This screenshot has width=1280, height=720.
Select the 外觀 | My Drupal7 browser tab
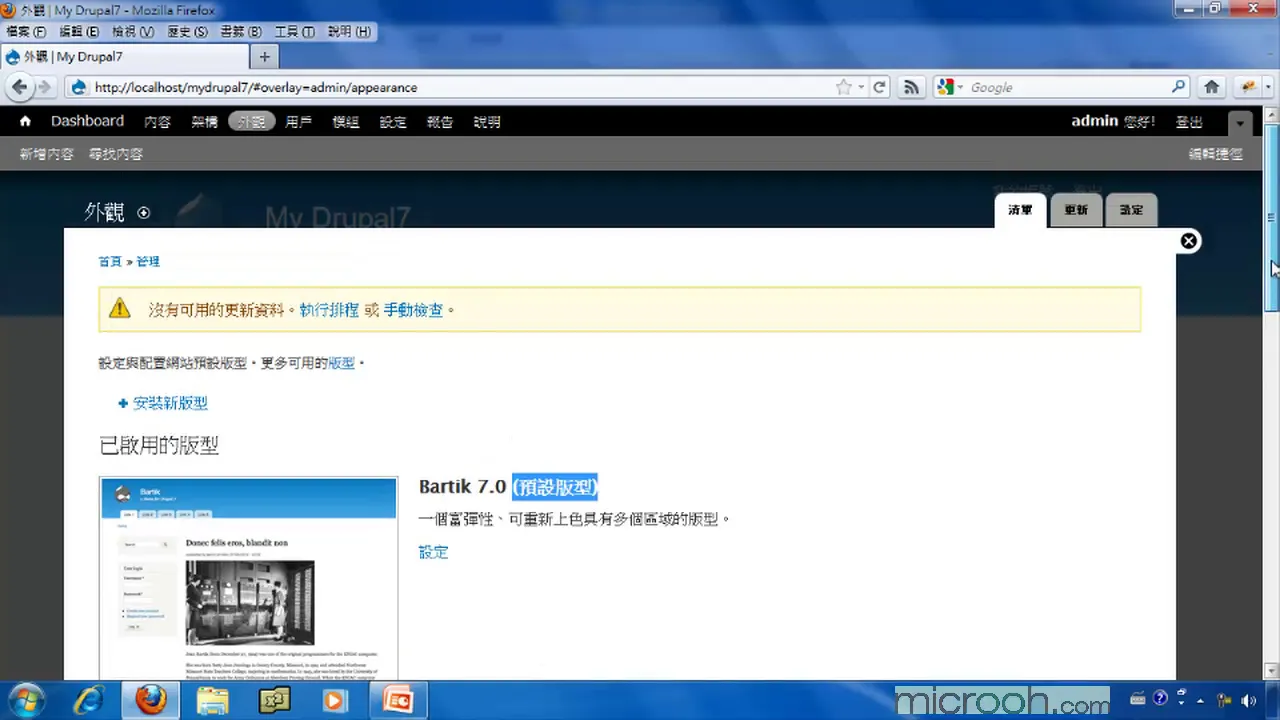(x=125, y=57)
